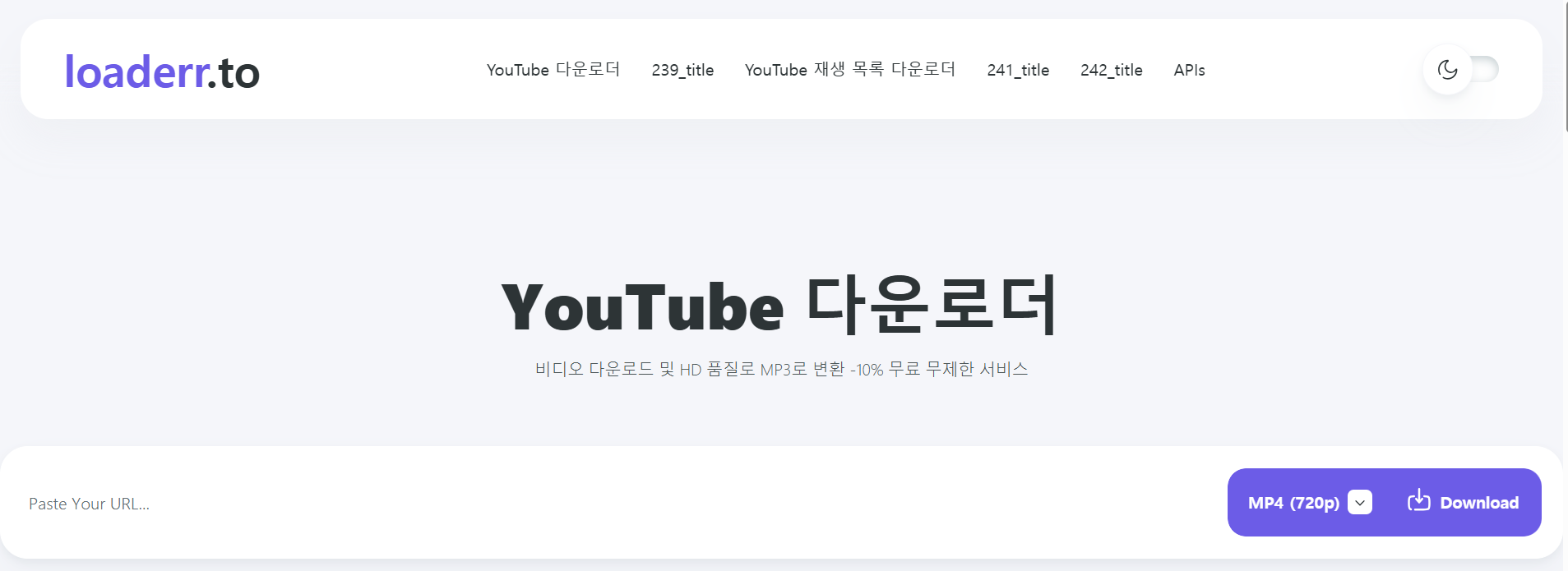Open the 241_title nav link
The image size is (1568, 571).
pos(1018,70)
